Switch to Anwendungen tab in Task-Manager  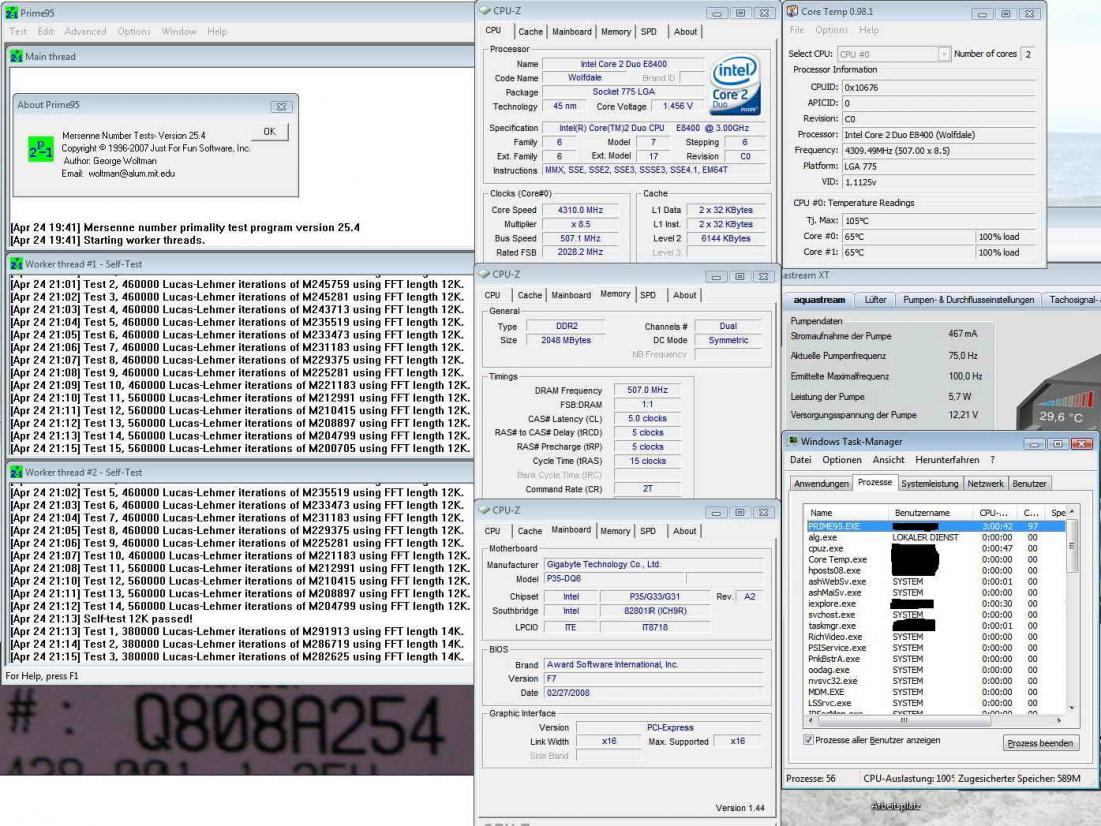(x=821, y=484)
